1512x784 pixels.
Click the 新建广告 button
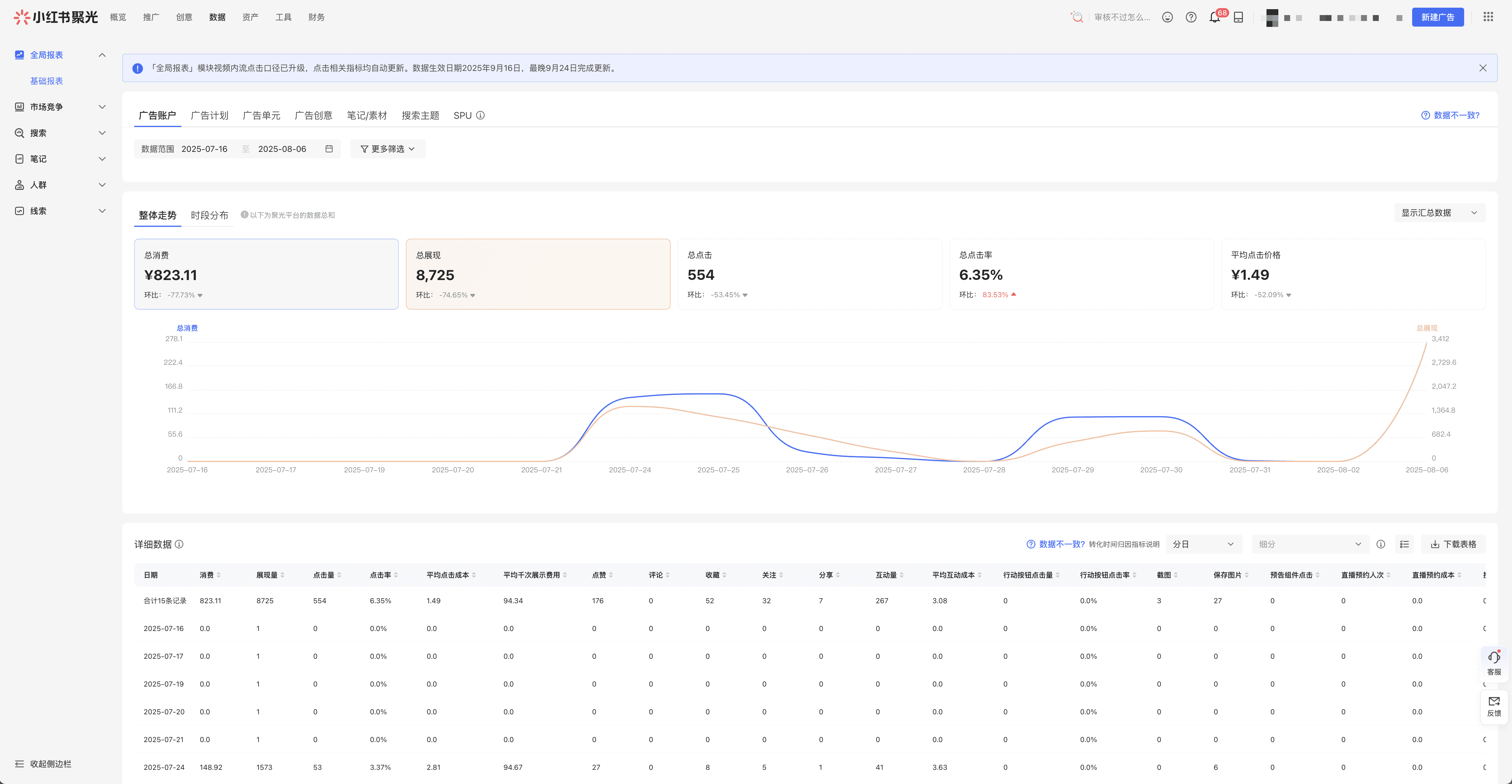coord(1438,18)
